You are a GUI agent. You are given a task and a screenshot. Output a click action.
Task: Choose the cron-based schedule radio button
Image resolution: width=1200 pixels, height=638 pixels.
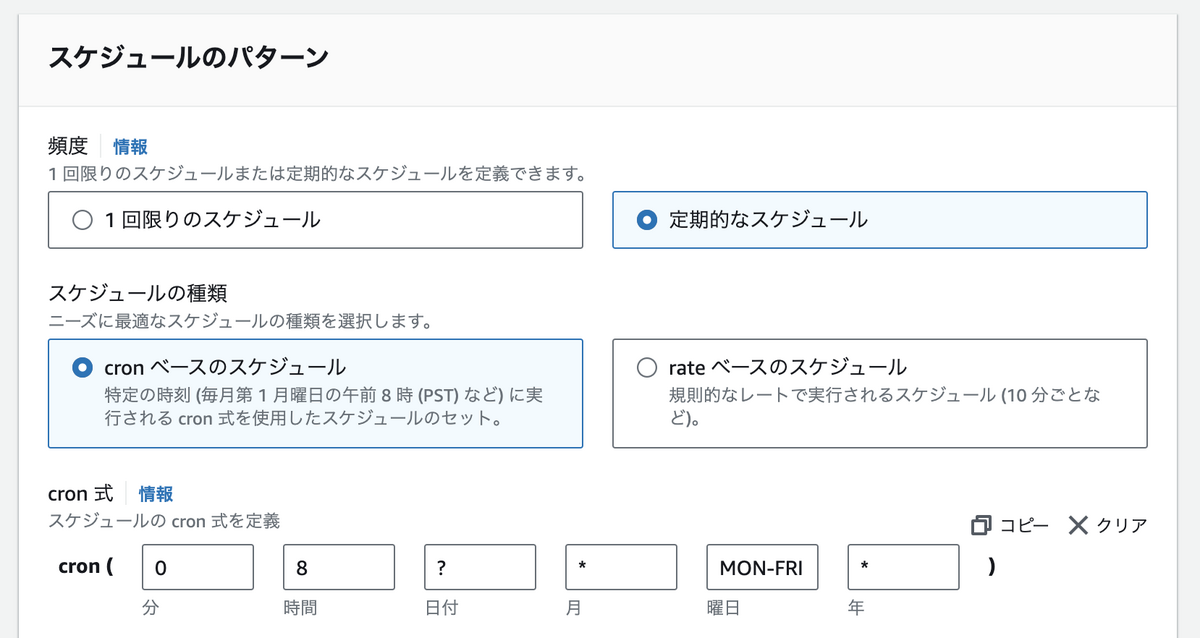pos(83,367)
